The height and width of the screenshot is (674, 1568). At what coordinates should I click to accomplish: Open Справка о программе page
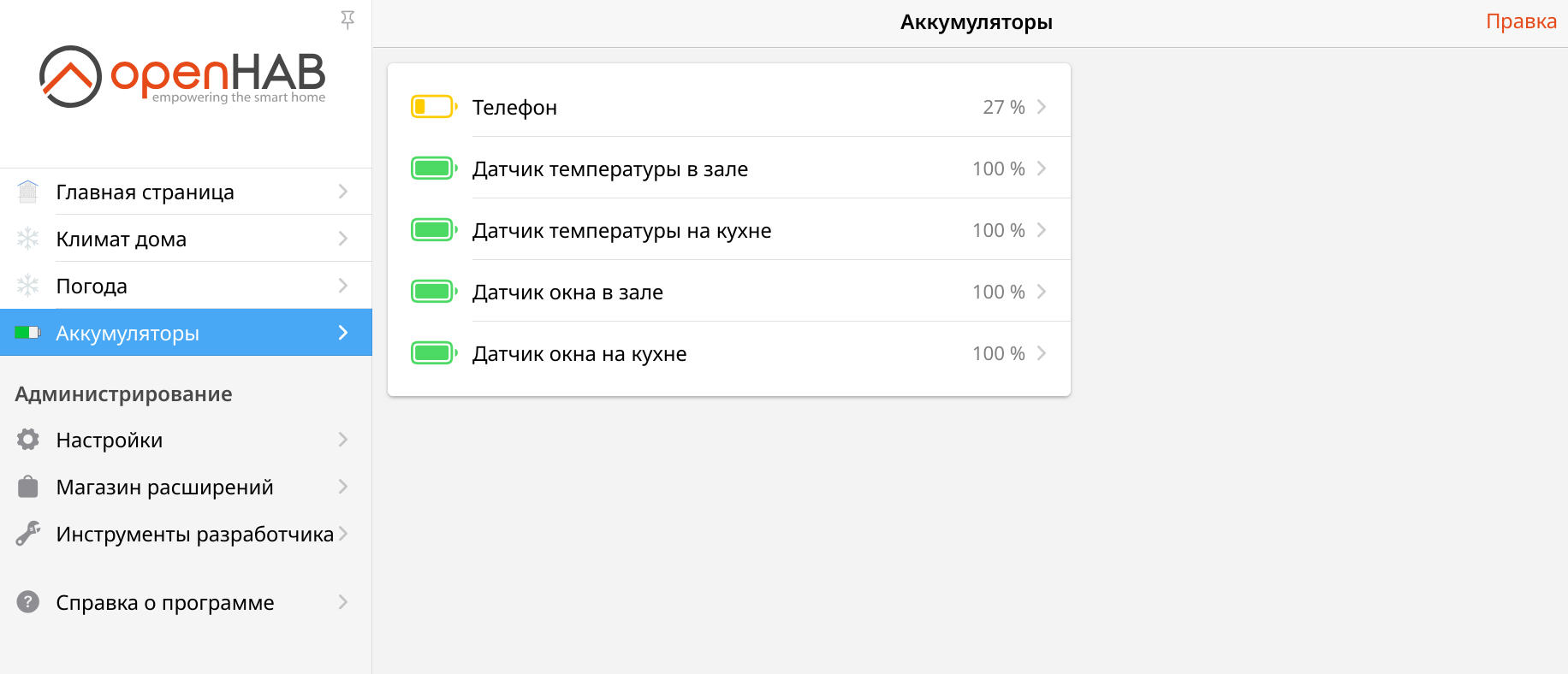[165, 602]
